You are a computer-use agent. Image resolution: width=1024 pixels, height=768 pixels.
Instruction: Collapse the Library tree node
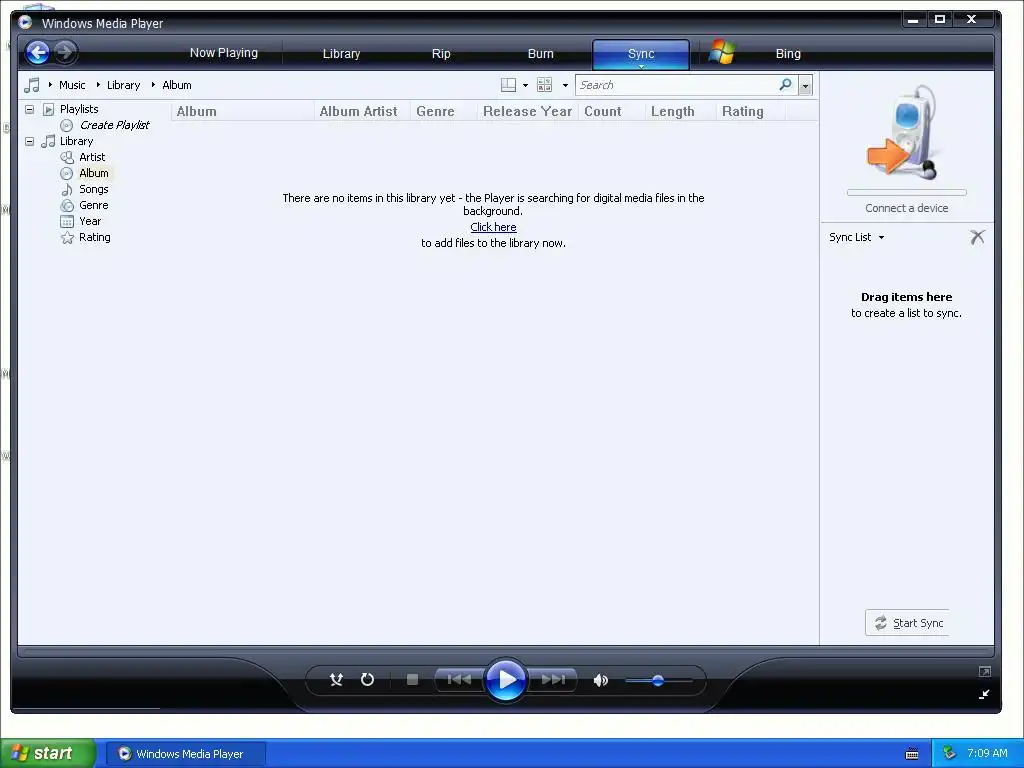click(29, 141)
